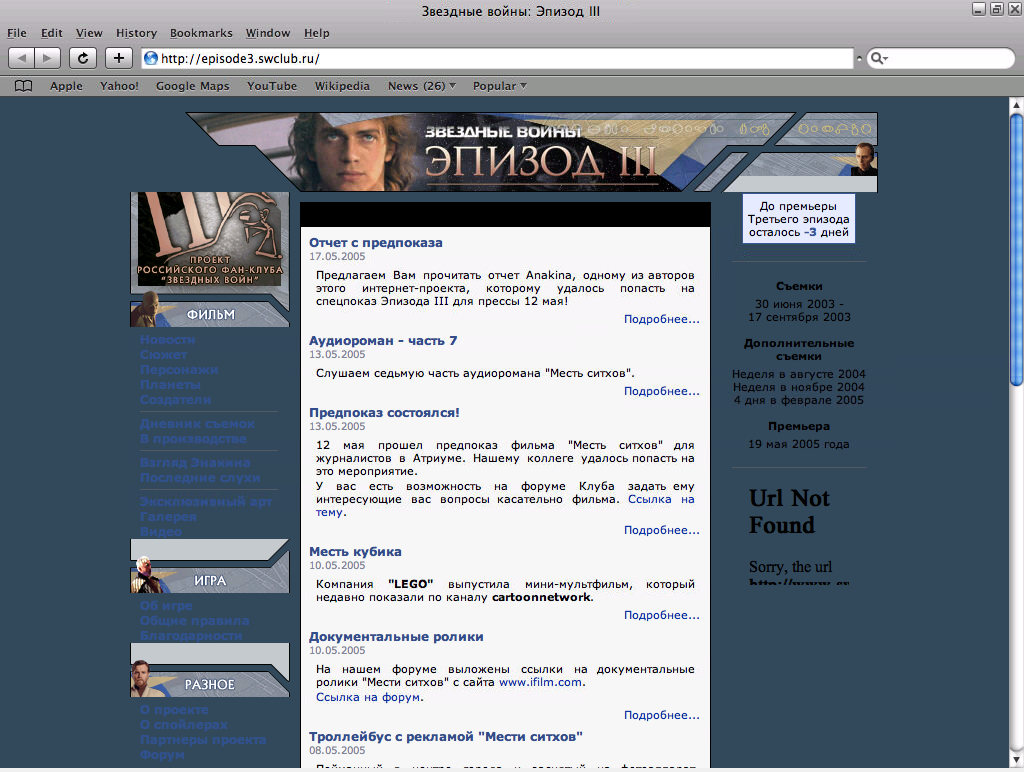
Task: Open the www.ifilm.com link
Action: coord(540,682)
